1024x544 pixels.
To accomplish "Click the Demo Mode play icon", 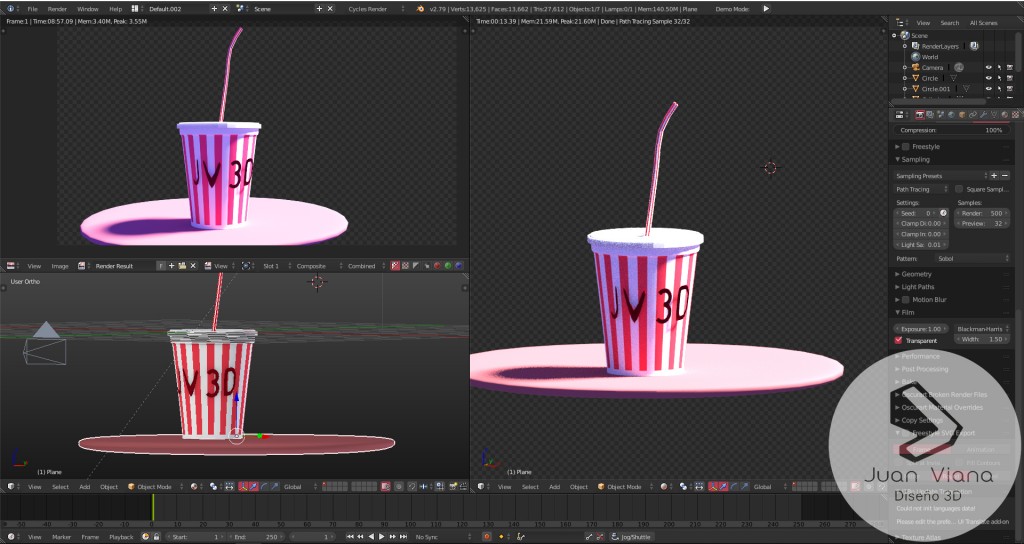I will (x=767, y=8).
